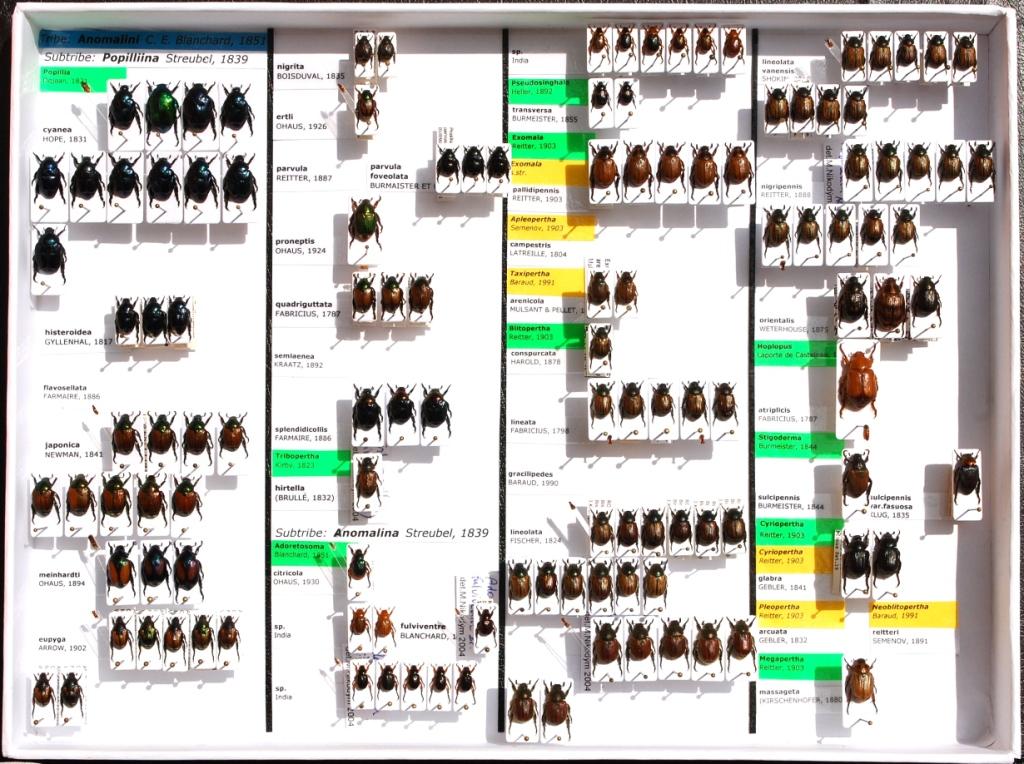The image size is (1024, 764).
Task: Select the metallic green beetle next to proneptis
Action: (x=365, y=224)
